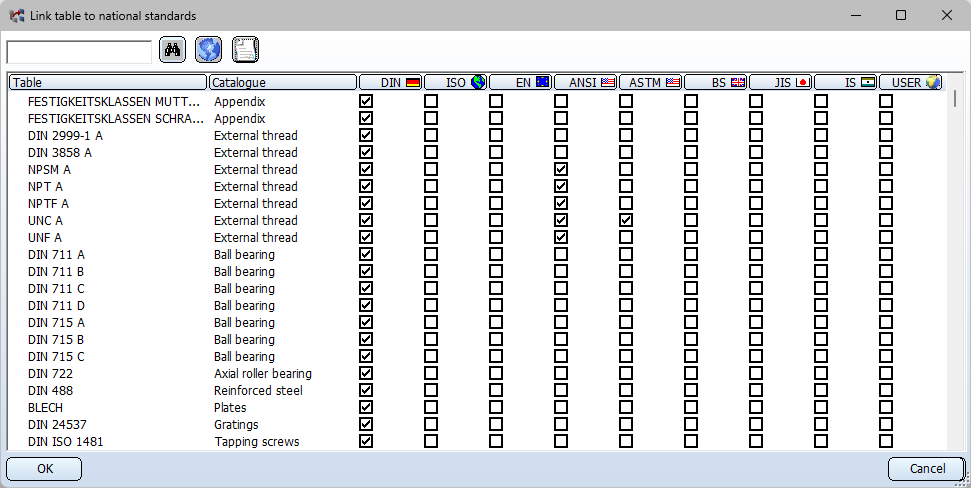The height and width of the screenshot is (488, 971).
Task: Check ISO for DIN 2999-1 A
Action: (431, 135)
